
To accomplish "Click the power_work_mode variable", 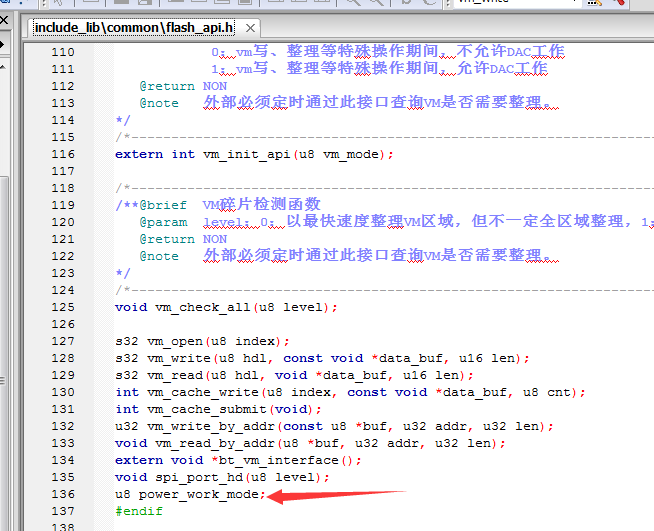I will [199, 495].
